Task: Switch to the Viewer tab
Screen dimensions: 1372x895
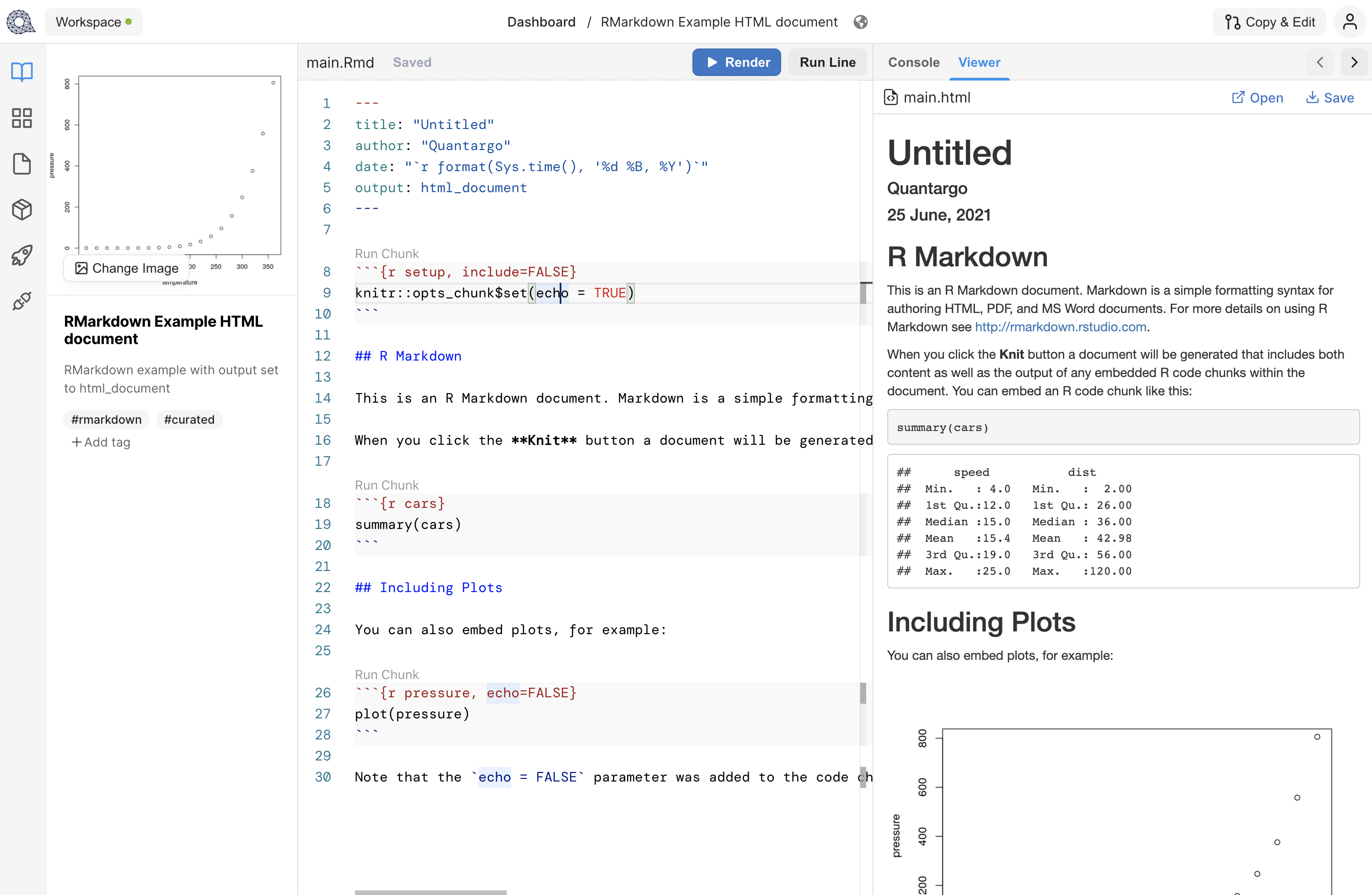Action: [x=979, y=62]
